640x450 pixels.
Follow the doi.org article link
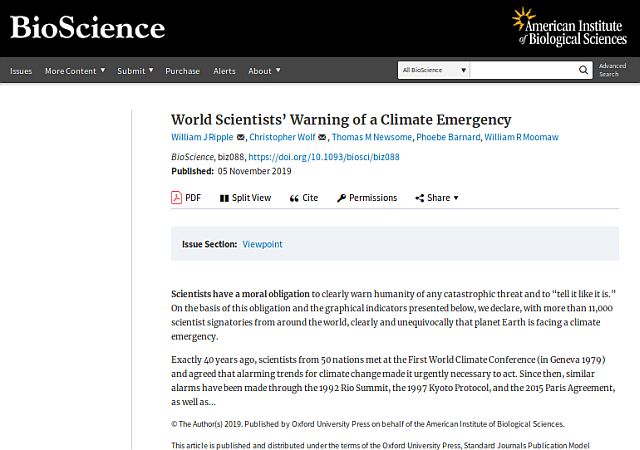pyautogui.click(x=324, y=157)
